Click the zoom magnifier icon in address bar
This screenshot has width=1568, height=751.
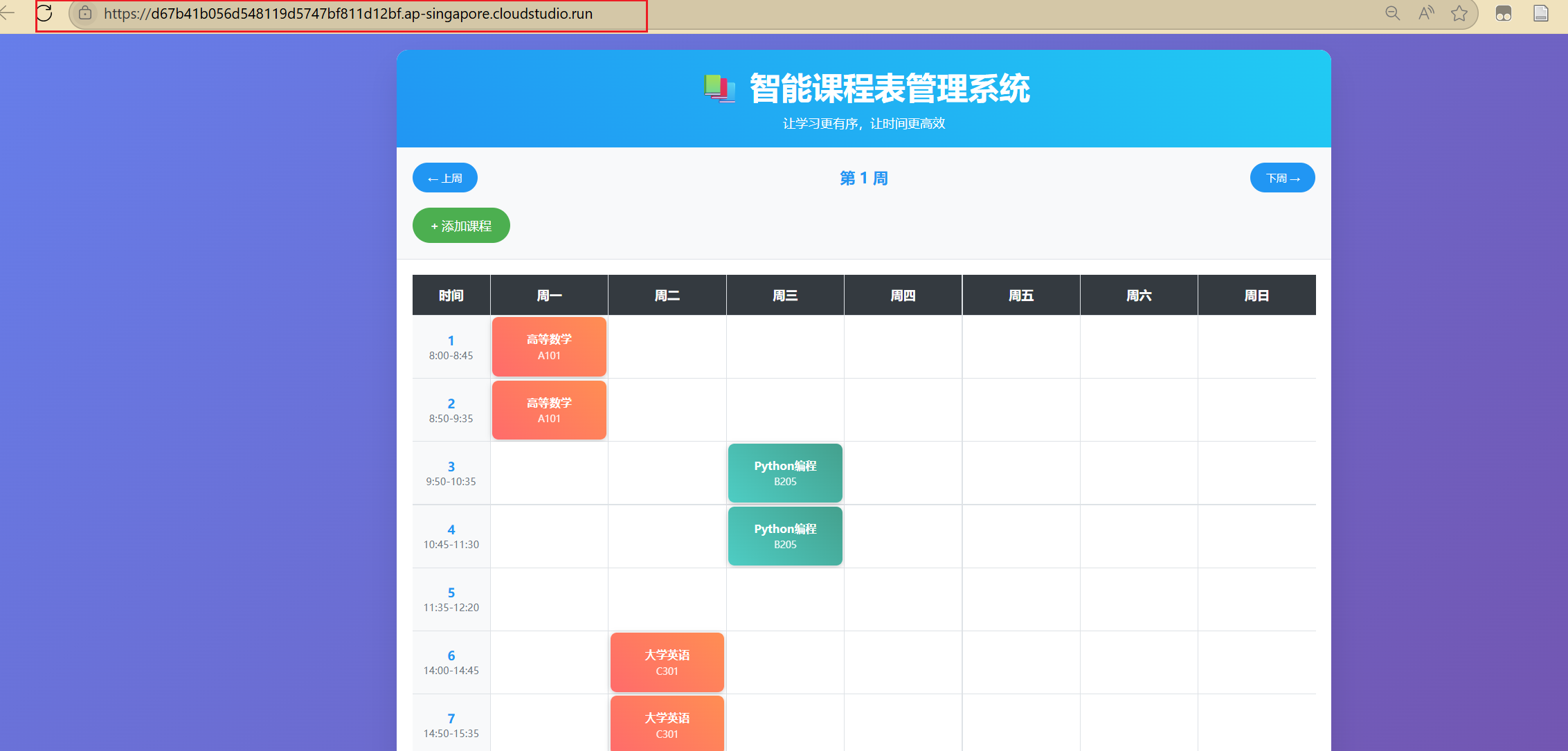1392,13
